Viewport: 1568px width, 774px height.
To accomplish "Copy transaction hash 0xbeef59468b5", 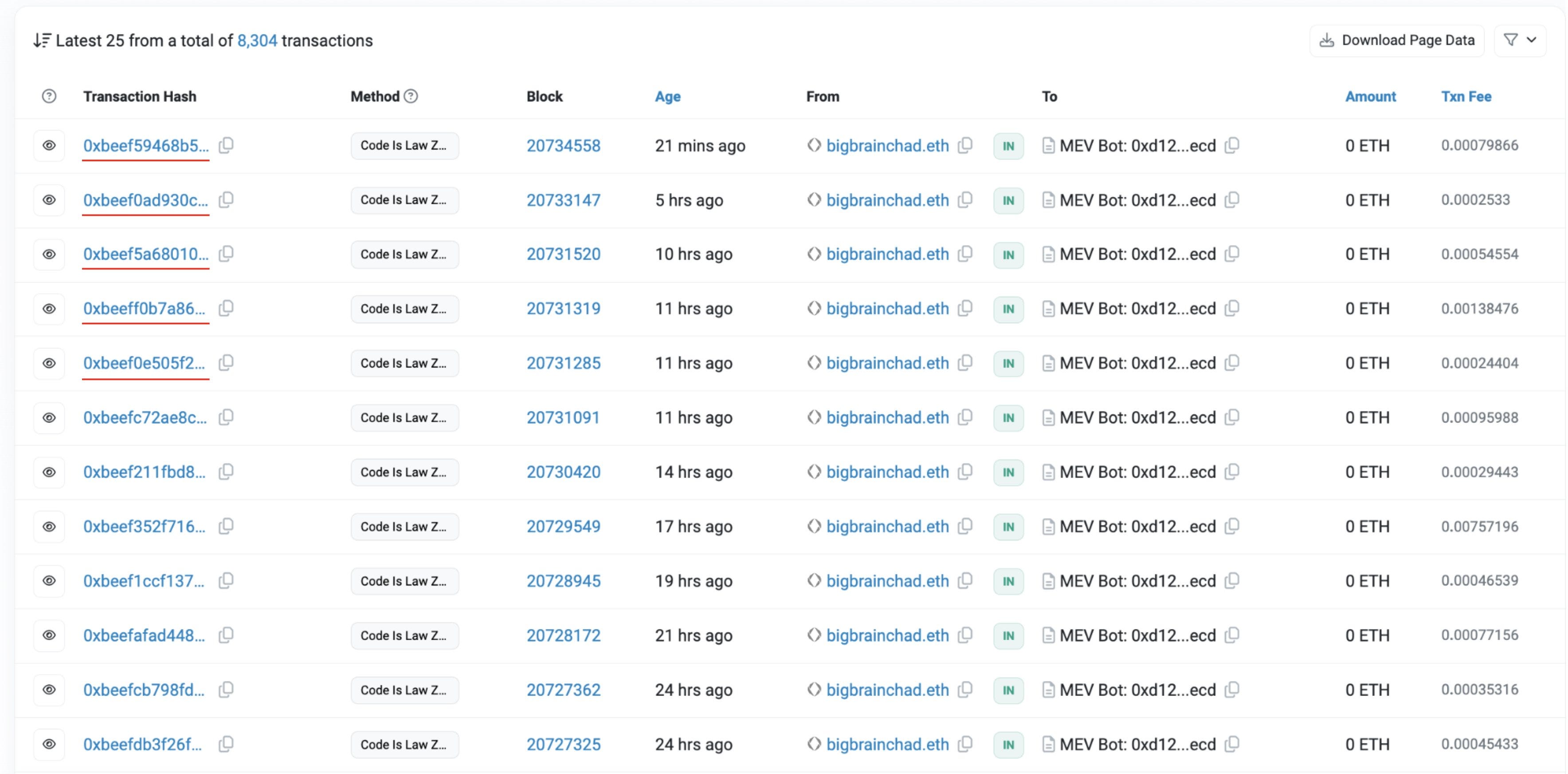I will pos(226,145).
